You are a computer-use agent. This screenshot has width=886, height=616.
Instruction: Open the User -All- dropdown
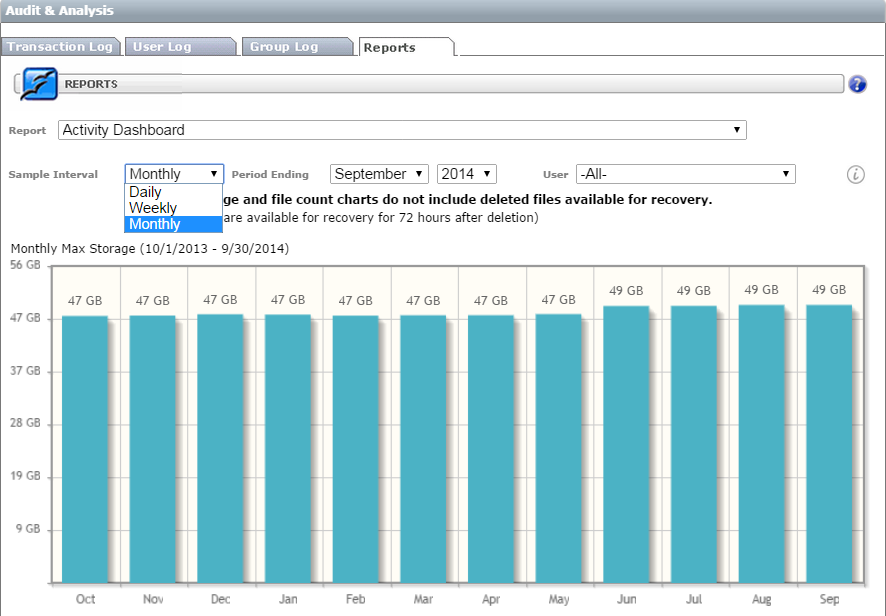pos(685,174)
